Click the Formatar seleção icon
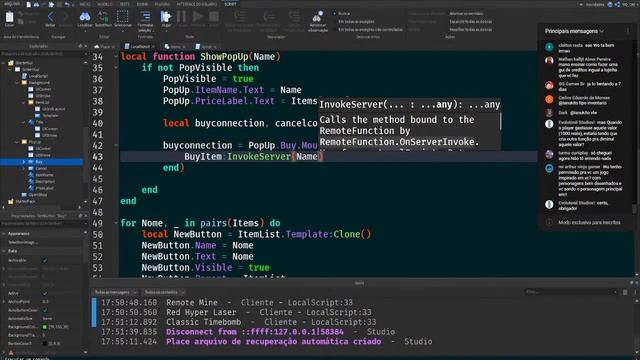The width and height of the screenshot is (640, 360). pos(145,17)
